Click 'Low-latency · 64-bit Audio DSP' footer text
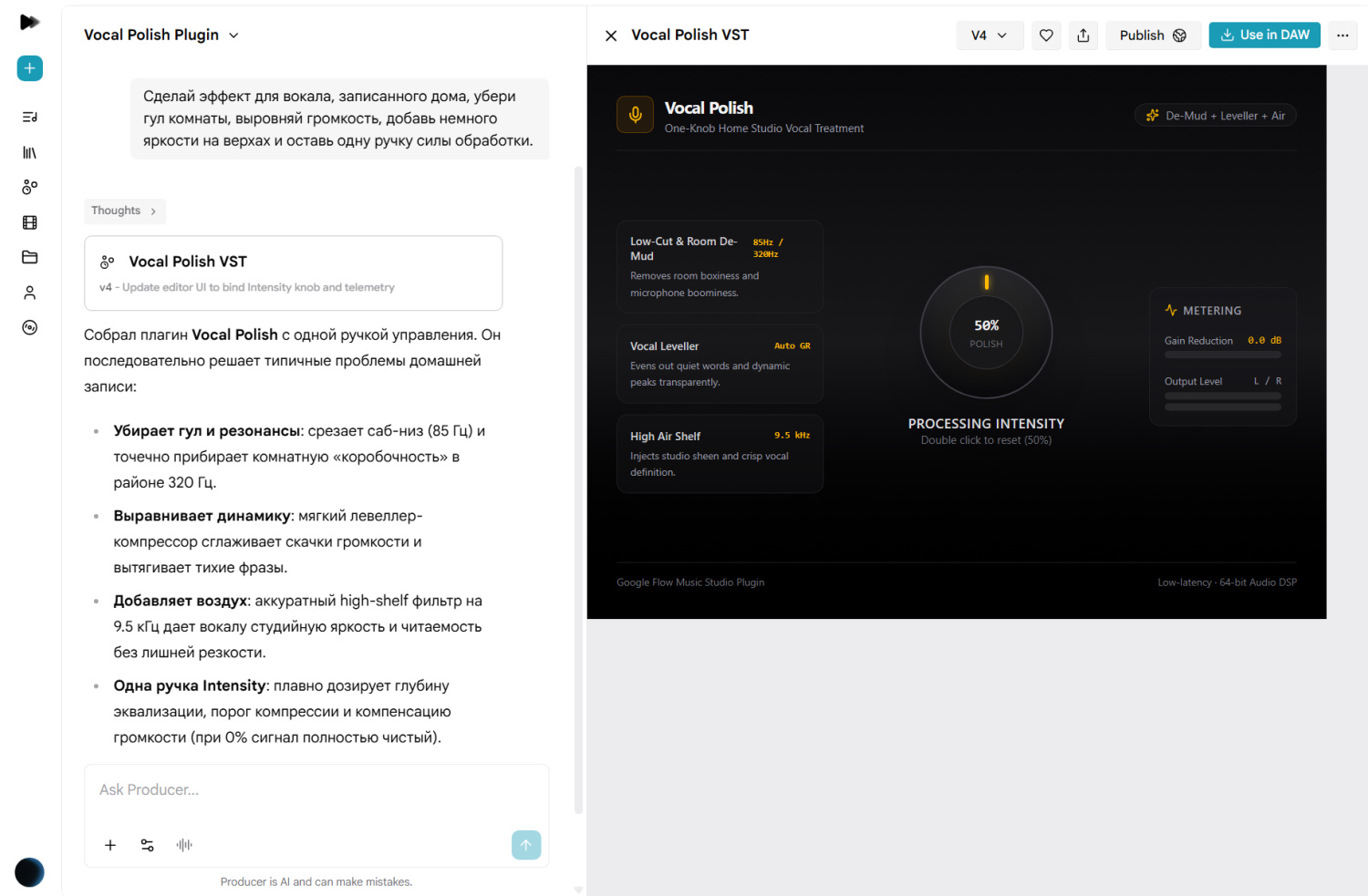 [1227, 582]
